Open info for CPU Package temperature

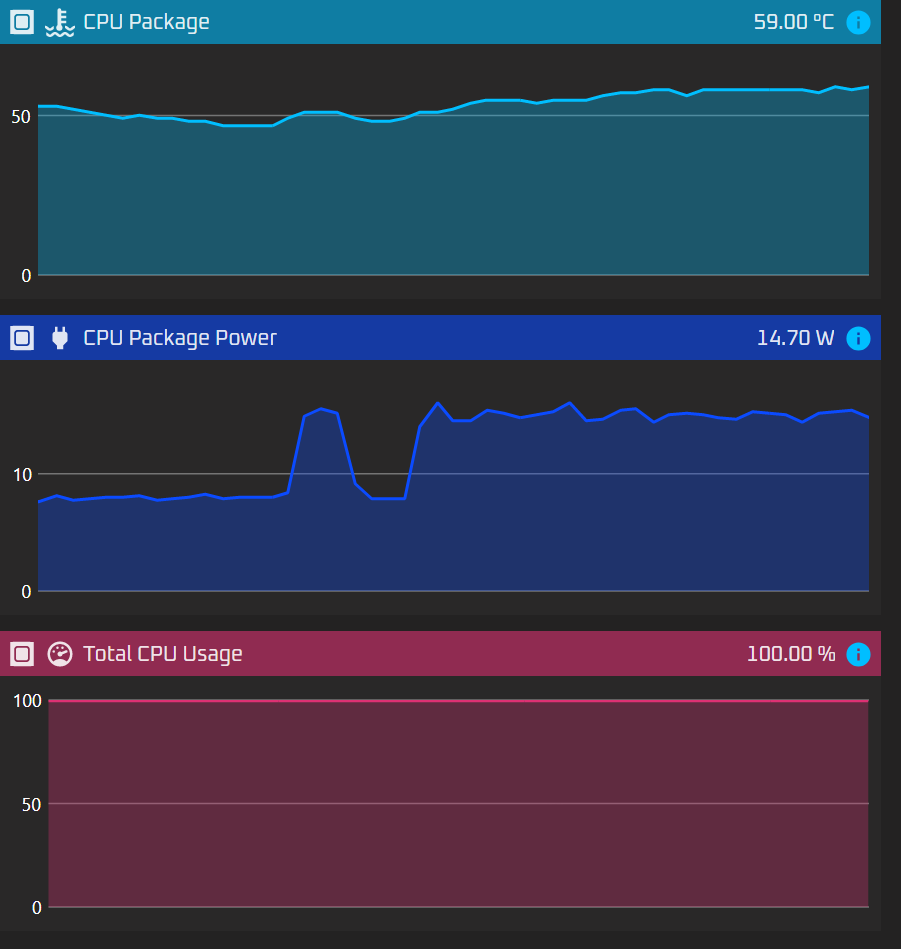858,22
